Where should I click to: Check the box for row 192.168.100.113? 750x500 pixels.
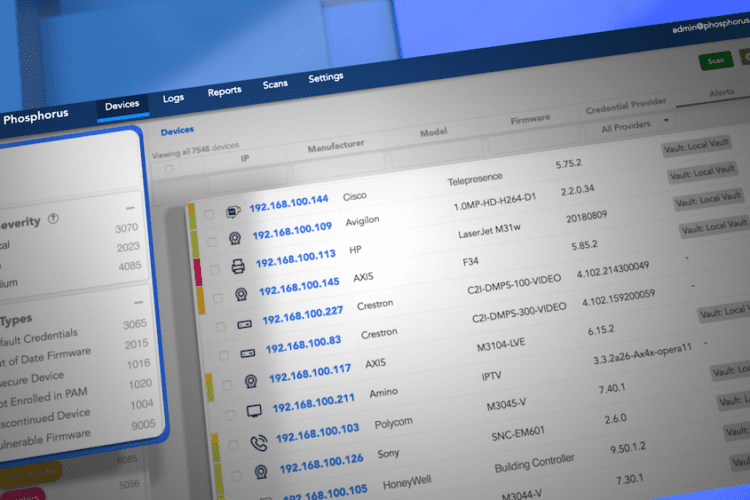215,269
